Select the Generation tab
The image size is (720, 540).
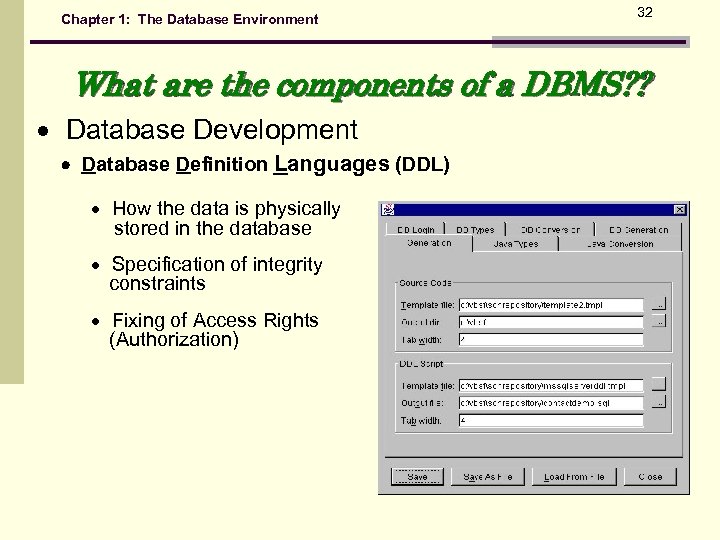(x=429, y=243)
